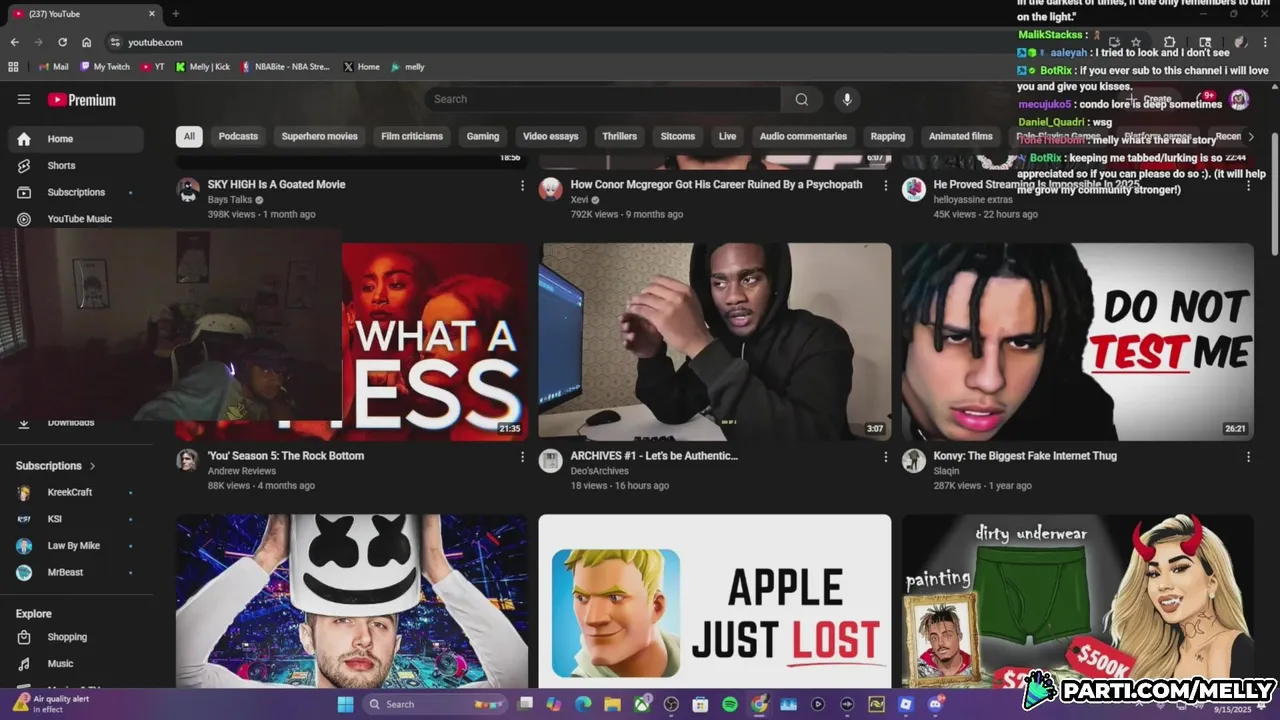Viewport: 1280px width, 720px height.
Task: Open options menu for SKY HIGH video
Action: pos(522,185)
